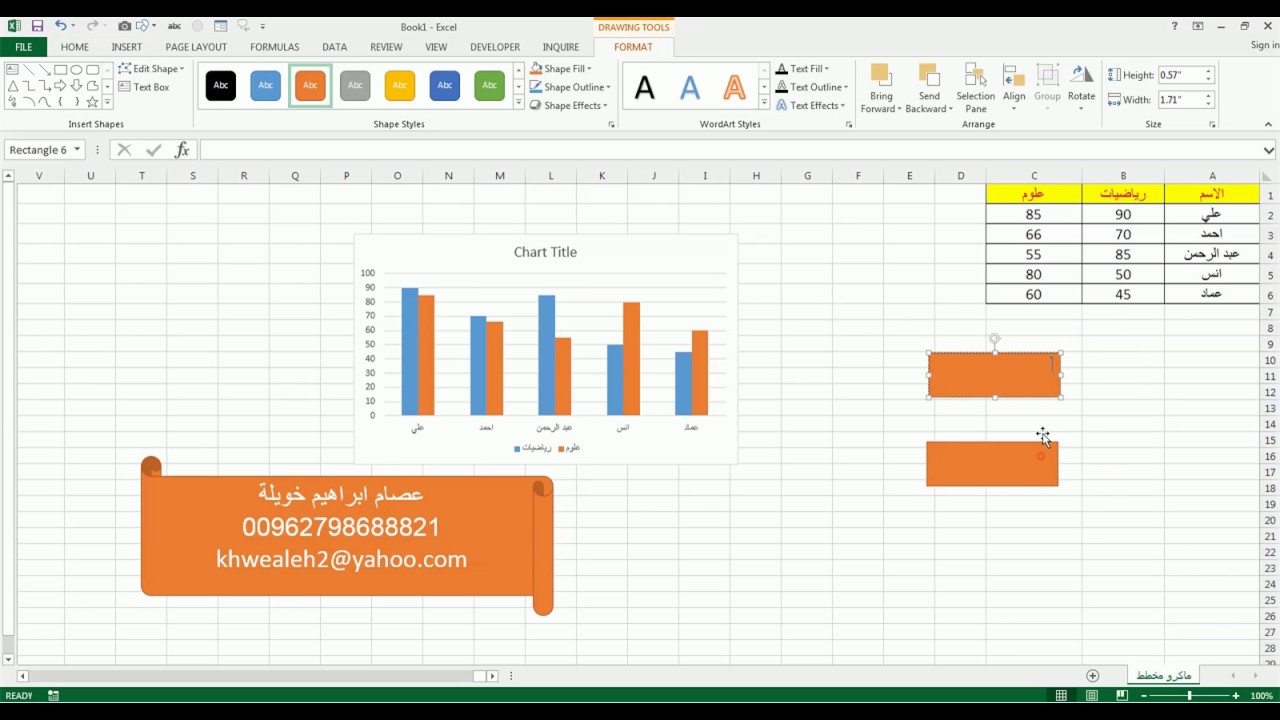Click the shape Height field
Image resolution: width=1280 pixels, height=720 pixels.
coord(1181,75)
